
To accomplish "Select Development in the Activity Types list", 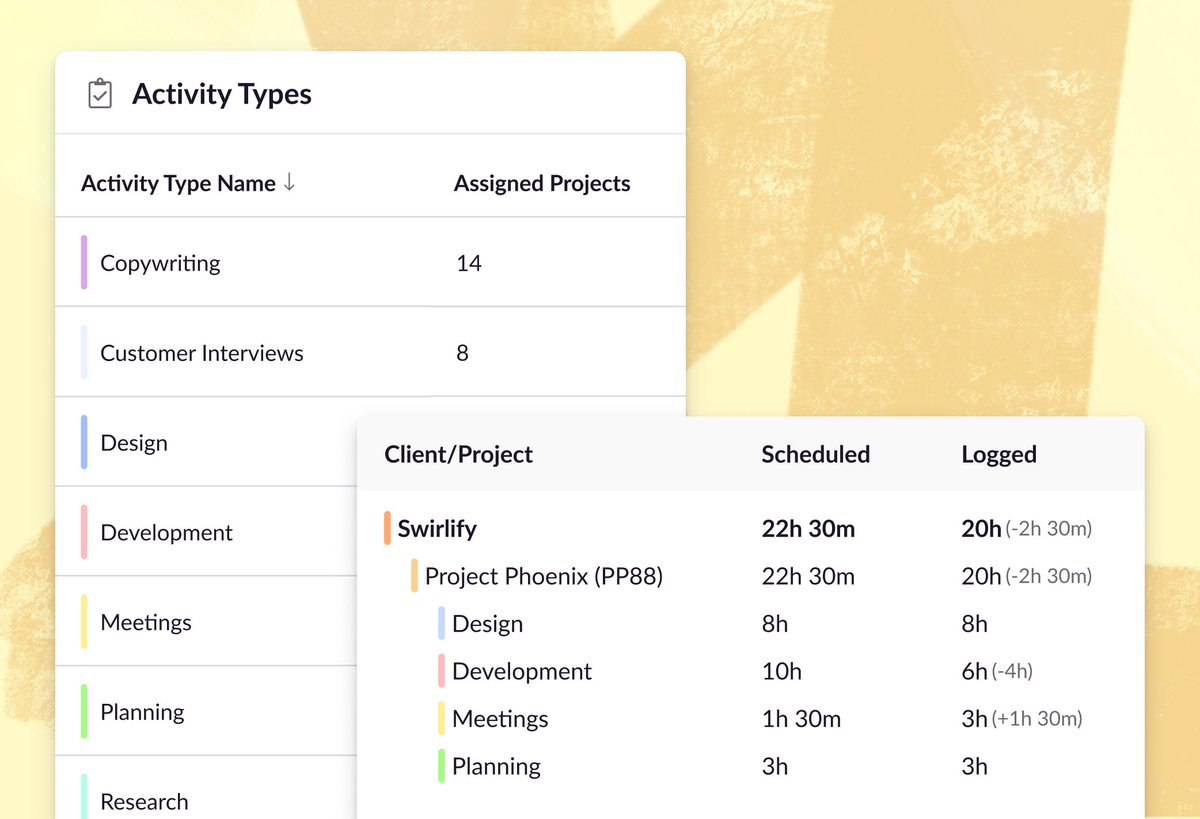I will [x=166, y=533].
